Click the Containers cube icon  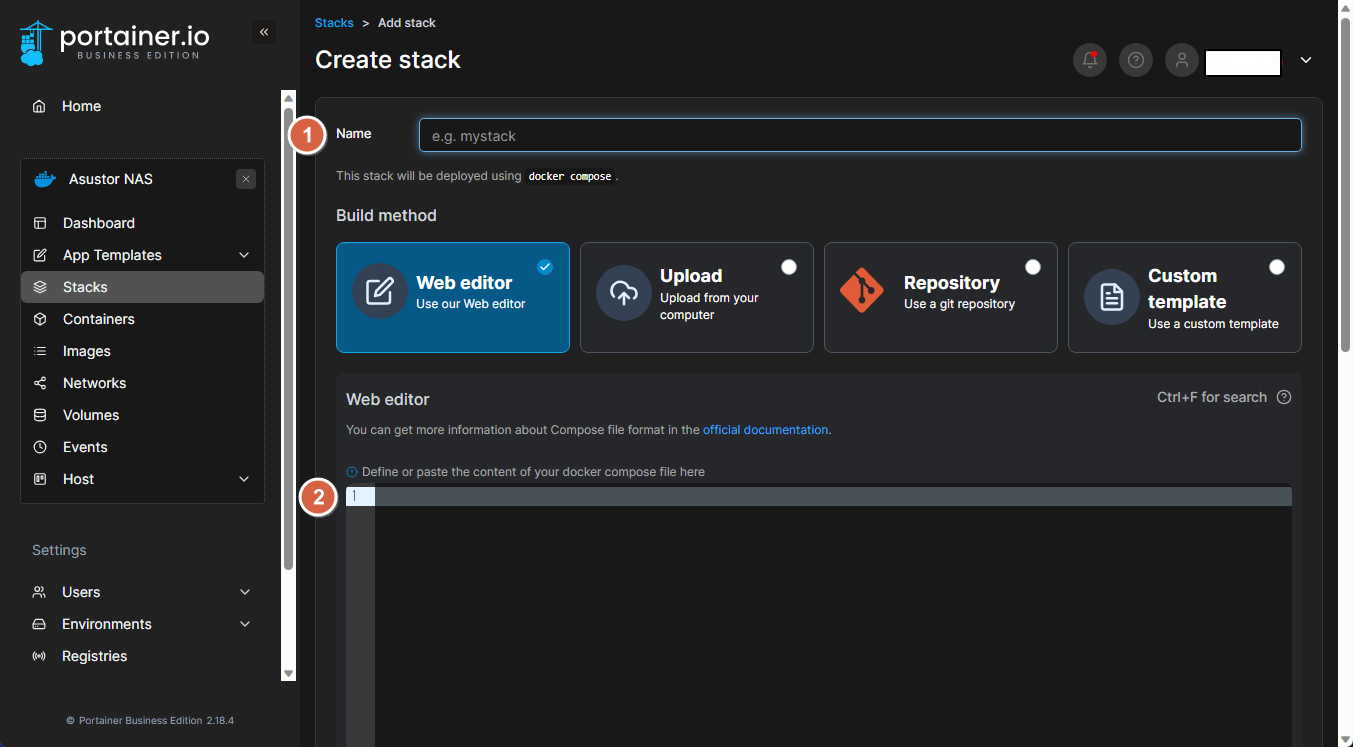click(x=40, y=319)
